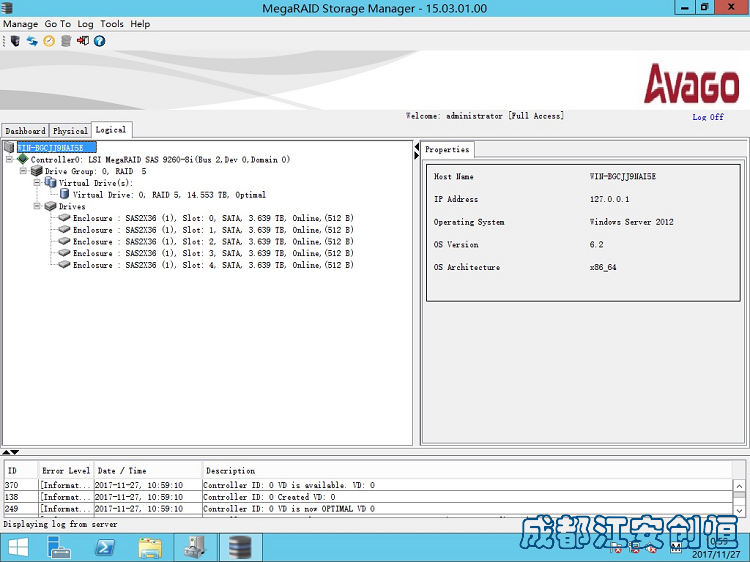
Task: Collapse the Virtual Drive(s) node
Action: [x=37, y=183]
